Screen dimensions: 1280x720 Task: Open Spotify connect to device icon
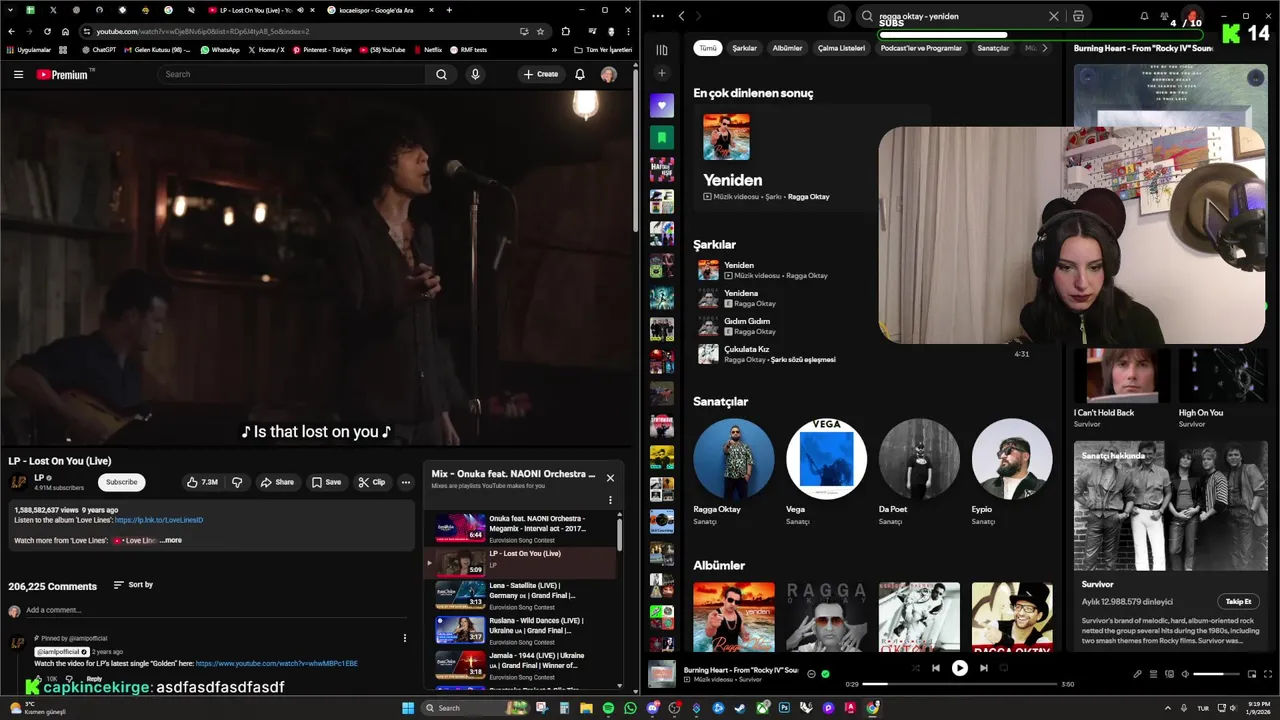[1169, 674]
